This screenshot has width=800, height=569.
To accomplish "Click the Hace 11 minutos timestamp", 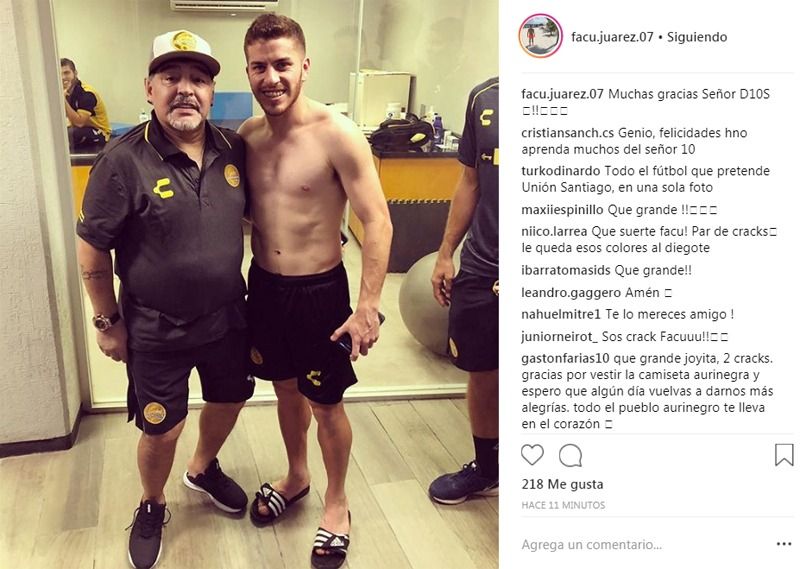I will 563,505.
